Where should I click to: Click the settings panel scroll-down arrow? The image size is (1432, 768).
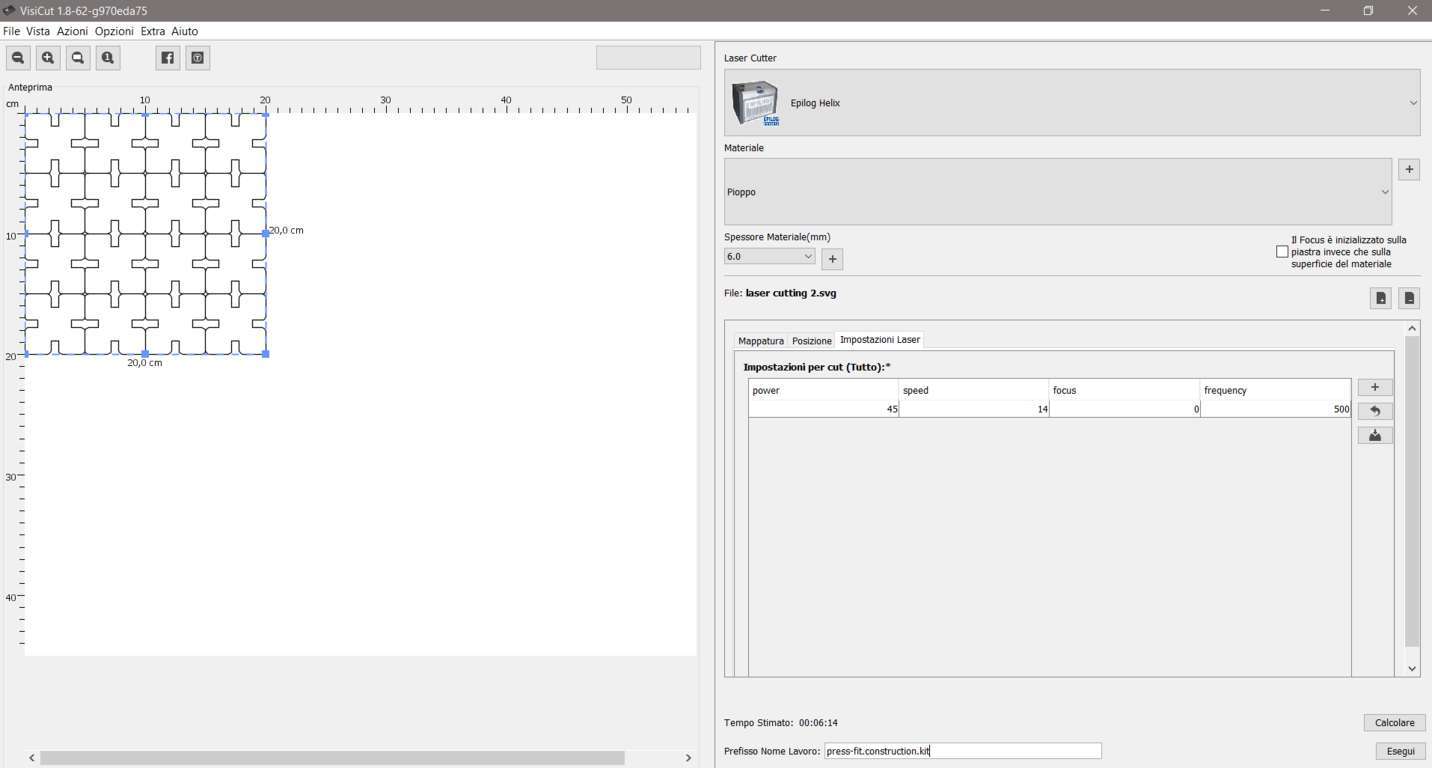point(1412,669)
